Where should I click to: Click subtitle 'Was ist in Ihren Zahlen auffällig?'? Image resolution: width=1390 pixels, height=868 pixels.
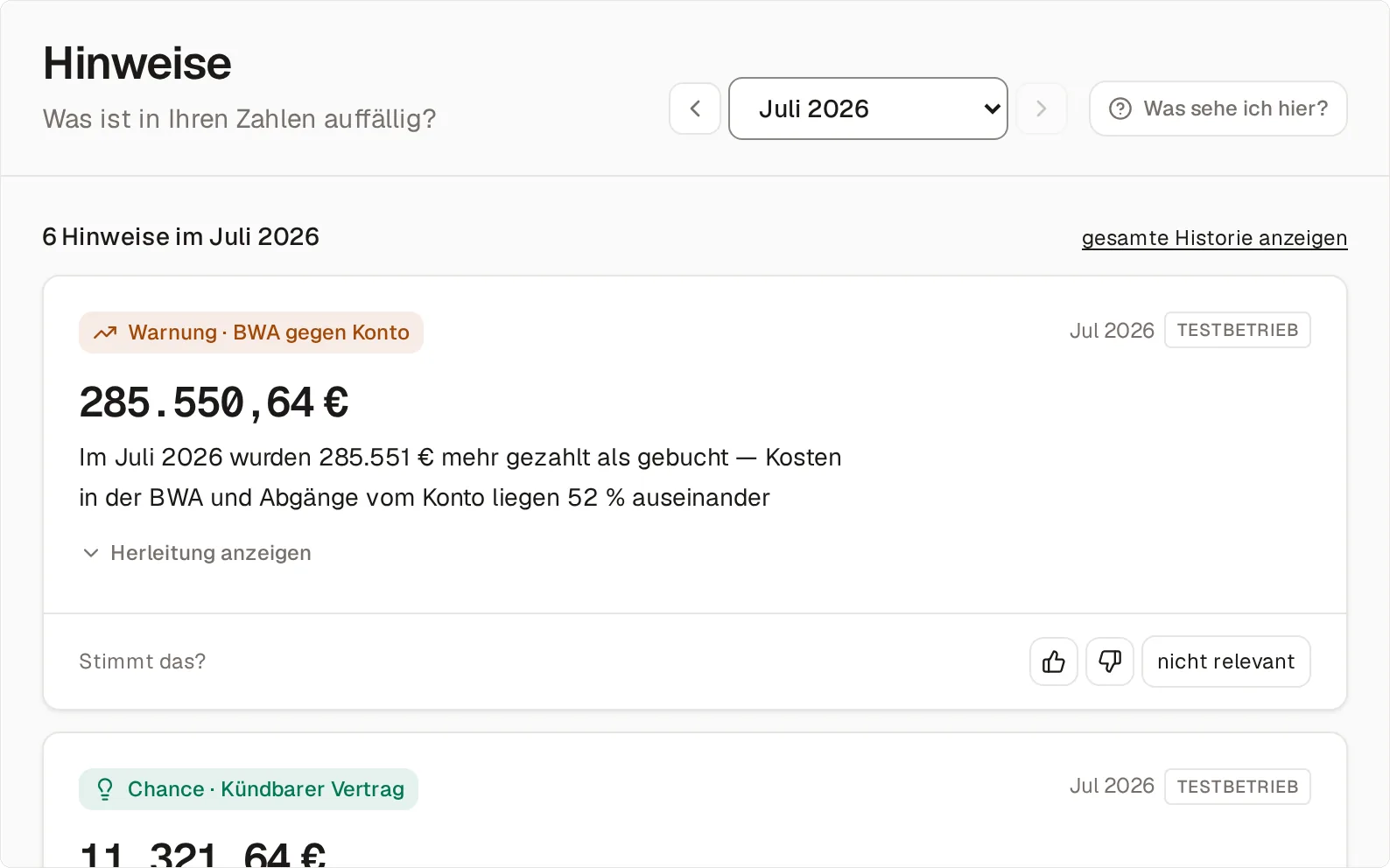(240, 119)
